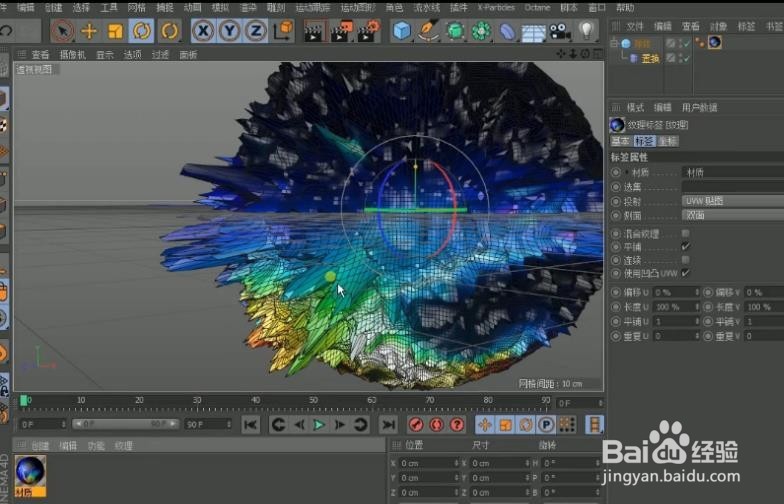Open the green generator objects icon
This screenshot has height=504, width=784.
454,31
